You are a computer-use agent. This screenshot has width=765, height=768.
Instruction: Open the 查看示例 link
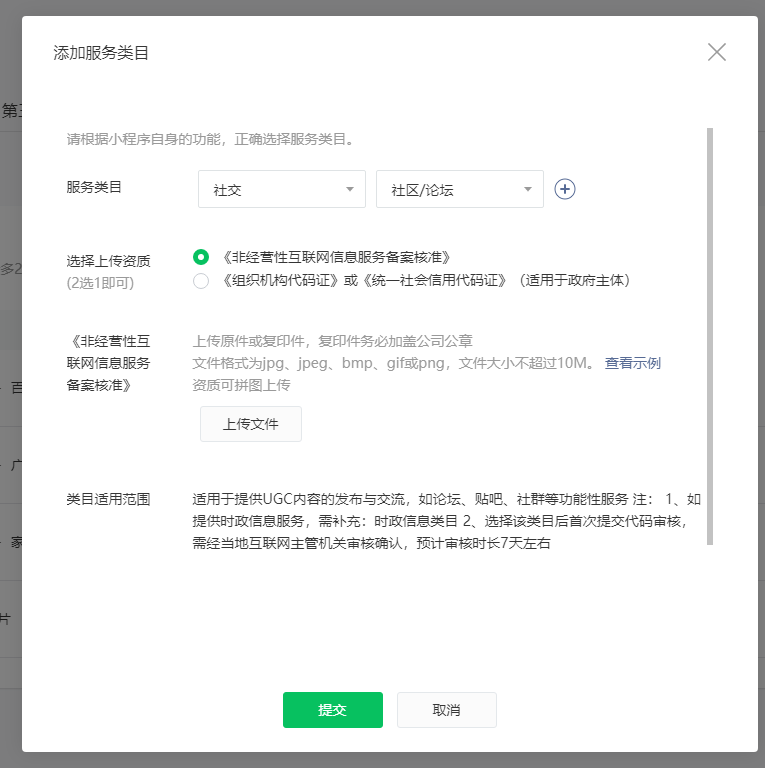(x=632, y=363)
